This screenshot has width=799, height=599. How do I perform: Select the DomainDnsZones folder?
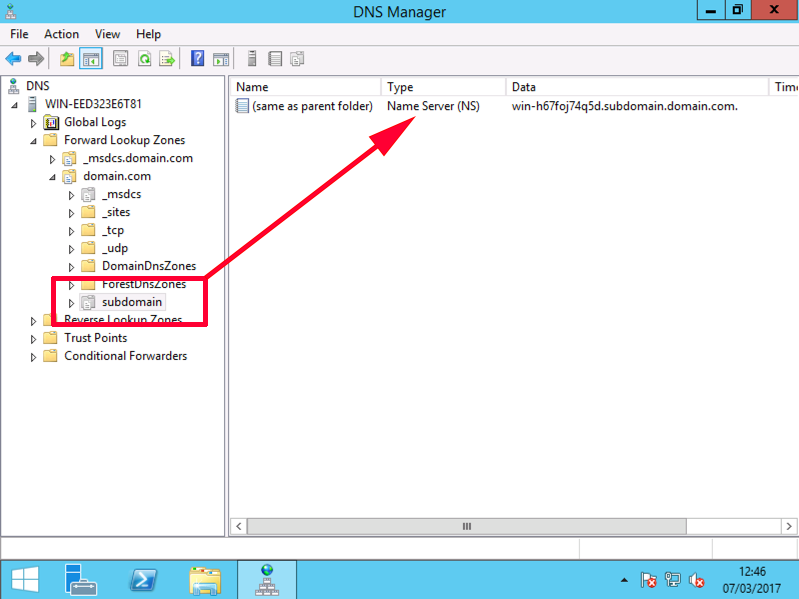coord(149,266)
